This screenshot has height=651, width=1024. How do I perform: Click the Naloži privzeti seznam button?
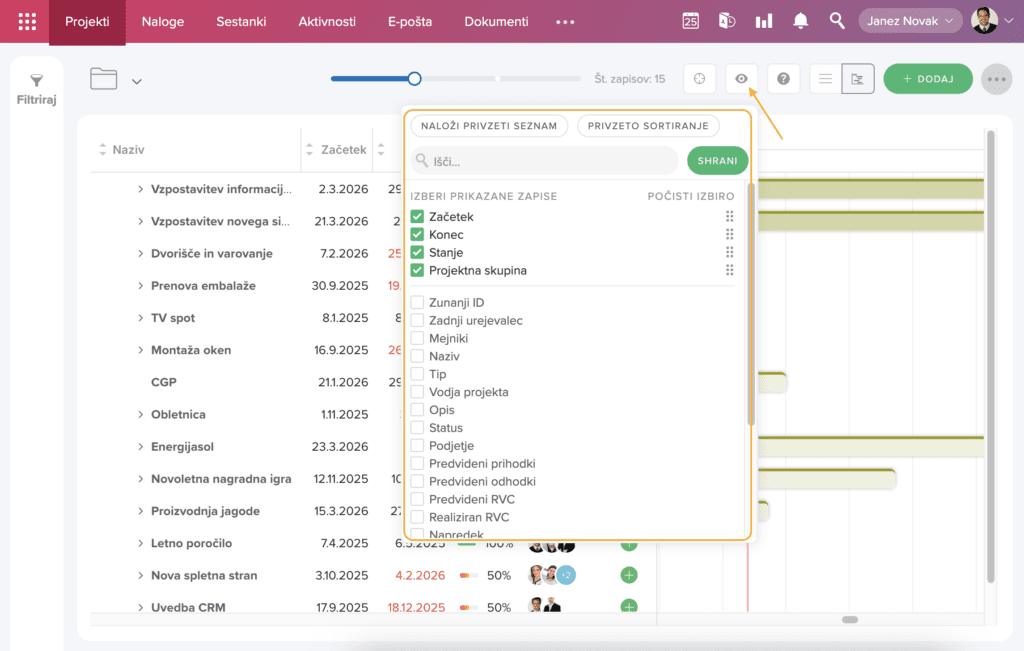point(489,126)
